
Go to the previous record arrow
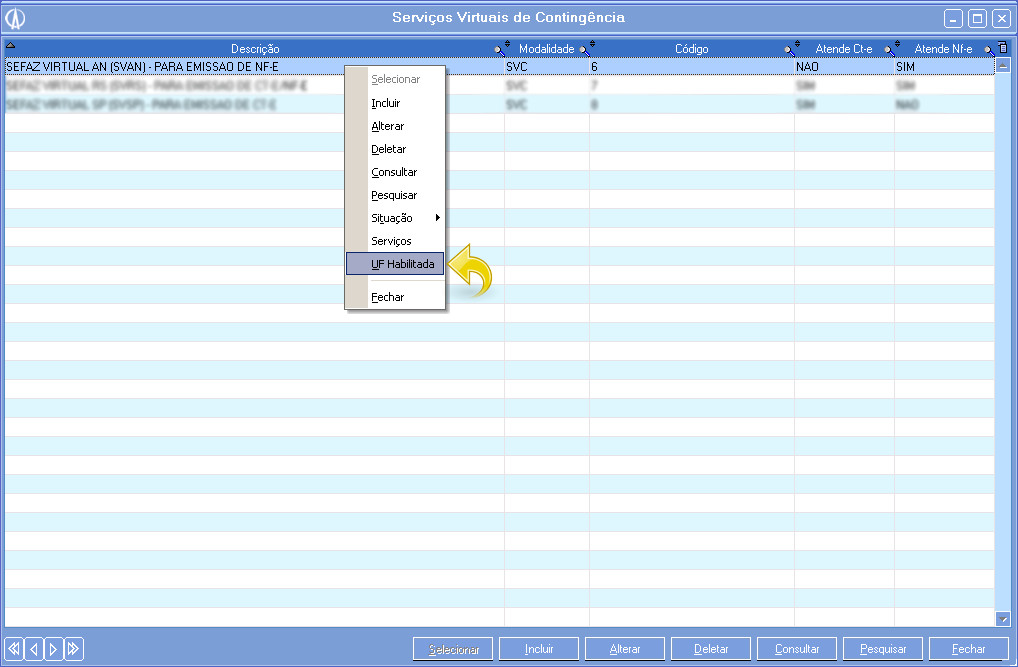coord(34,649)
